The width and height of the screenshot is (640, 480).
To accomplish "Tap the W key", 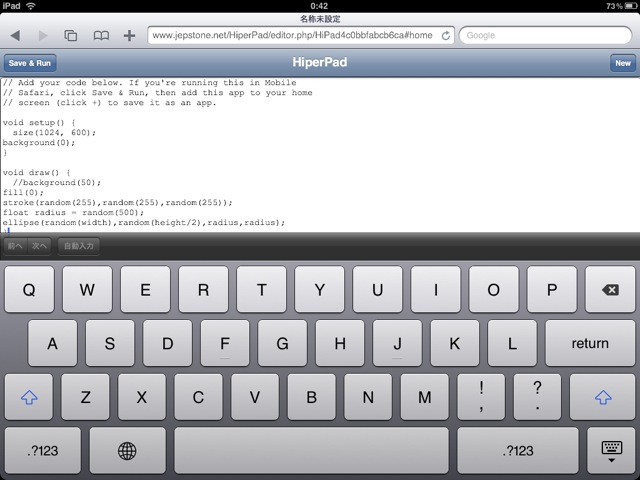I will 87,289.
